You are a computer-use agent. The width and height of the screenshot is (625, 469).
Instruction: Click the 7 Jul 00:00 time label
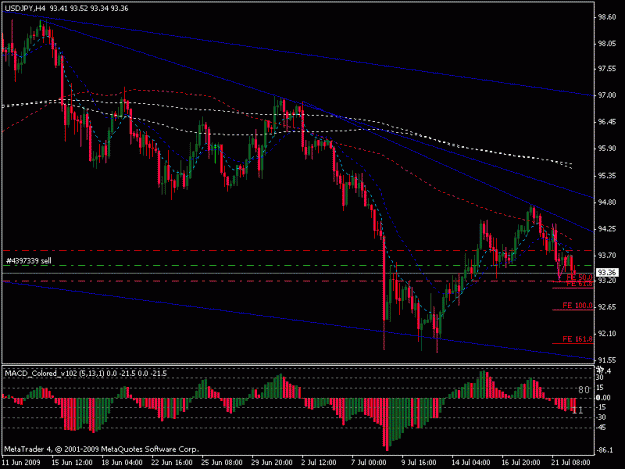[368, 463]
